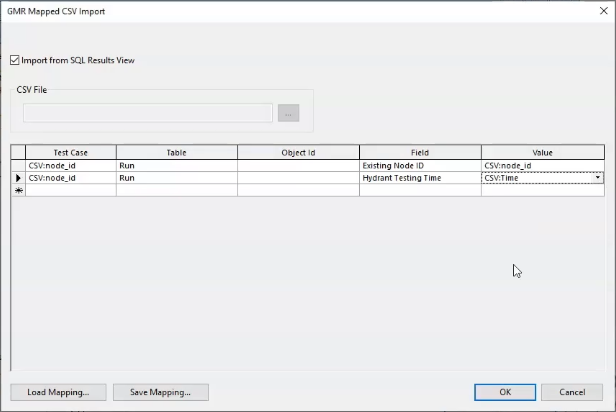Click Run cell in Hydrant Testing Time row

point(177,178)
